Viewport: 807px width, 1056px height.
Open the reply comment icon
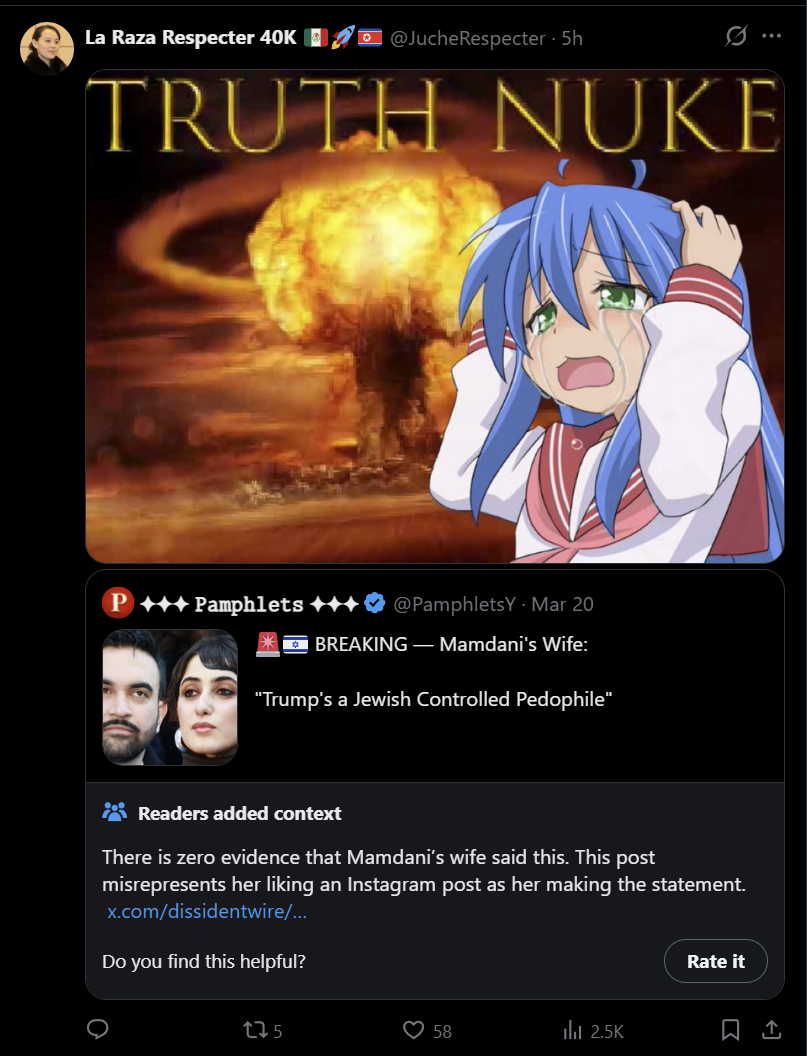pyautogui.click(x=98, y=1029)
